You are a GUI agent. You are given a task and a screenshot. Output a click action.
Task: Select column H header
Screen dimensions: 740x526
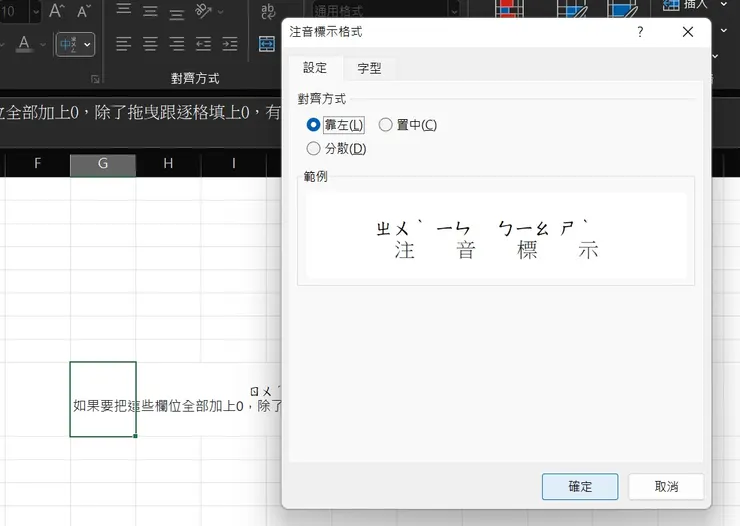pyautogui.click(x=168, y=164)
